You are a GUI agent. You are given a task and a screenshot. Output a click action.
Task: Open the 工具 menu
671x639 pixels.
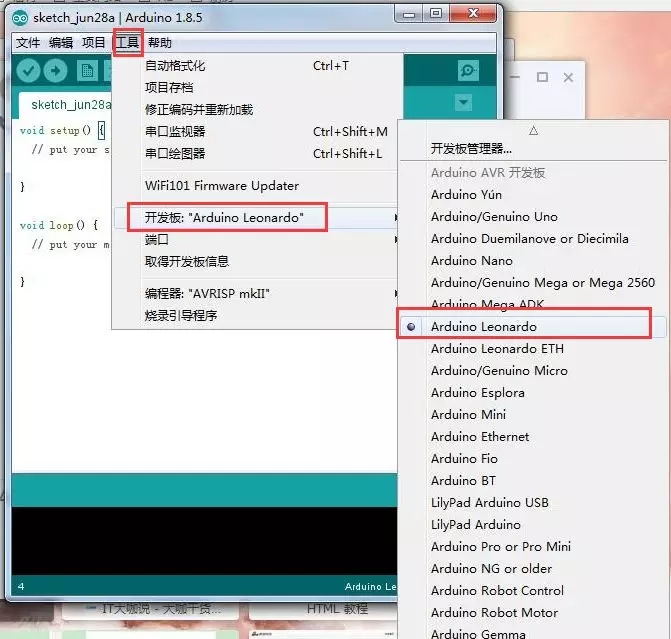click(128, 43)
